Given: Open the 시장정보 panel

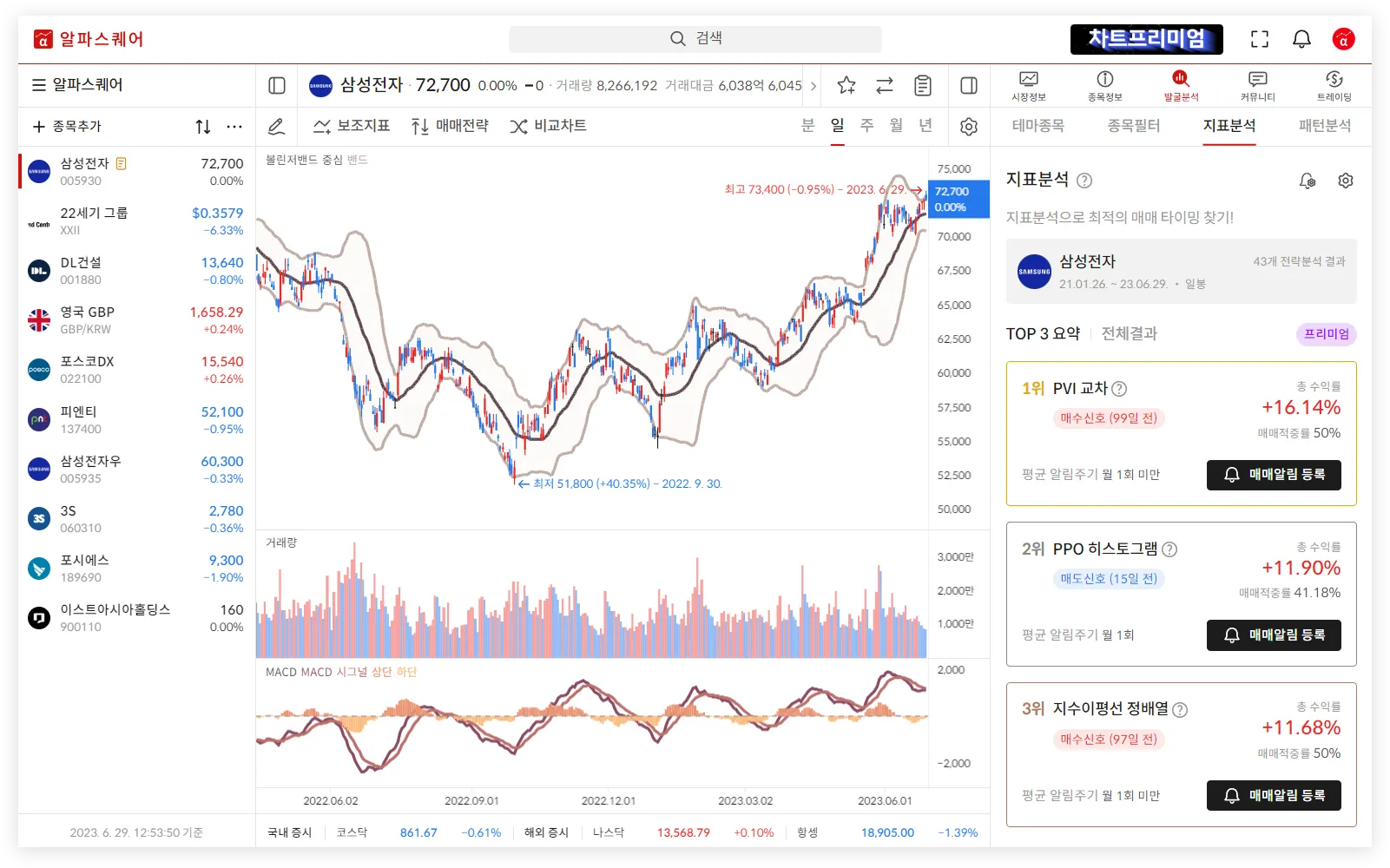Looking at the screenshot, I should [x=1029, y=86].
